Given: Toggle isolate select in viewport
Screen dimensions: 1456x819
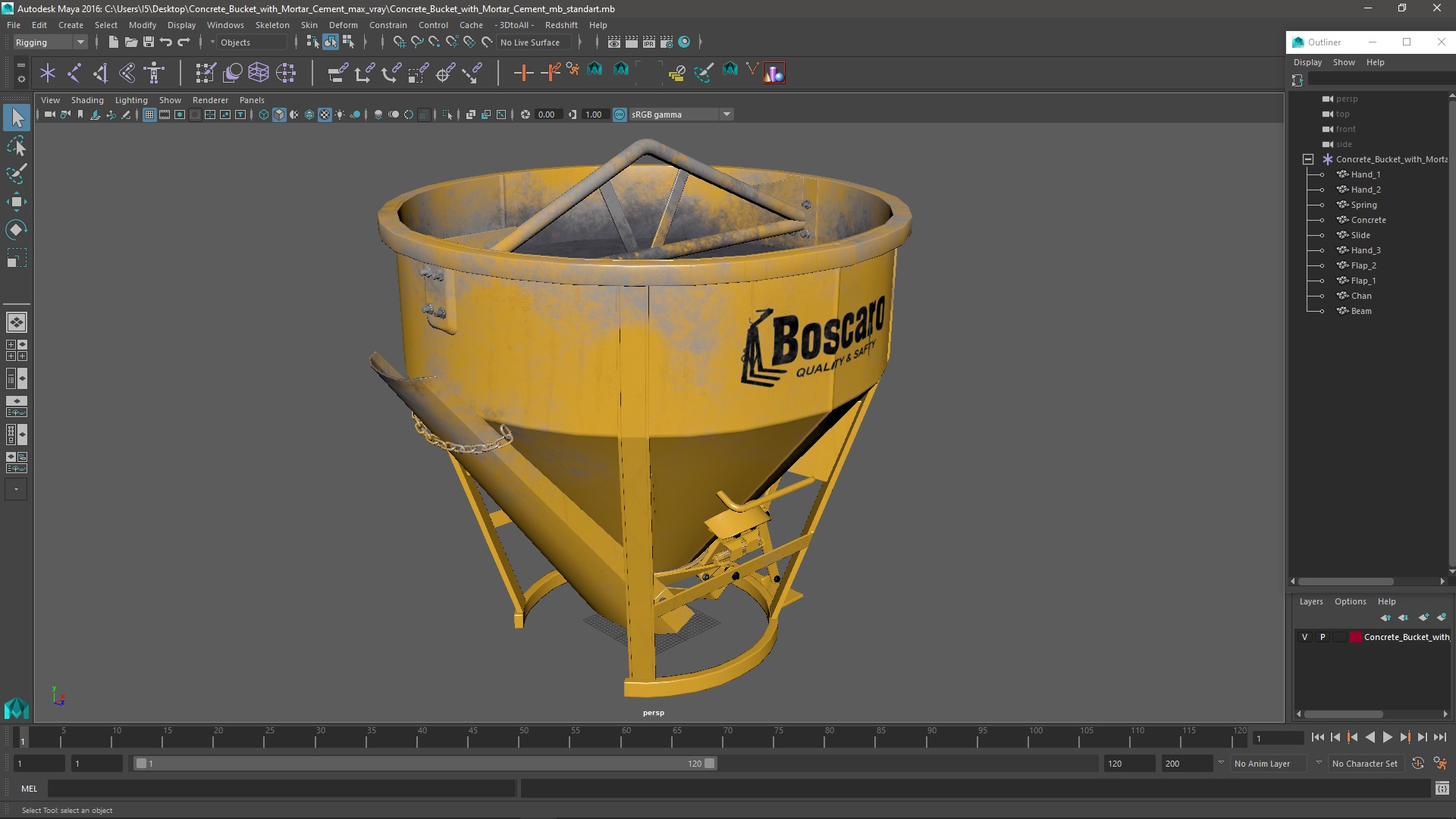Looking at the screenshot, I should pyautogui.click(x=447, y=115).
